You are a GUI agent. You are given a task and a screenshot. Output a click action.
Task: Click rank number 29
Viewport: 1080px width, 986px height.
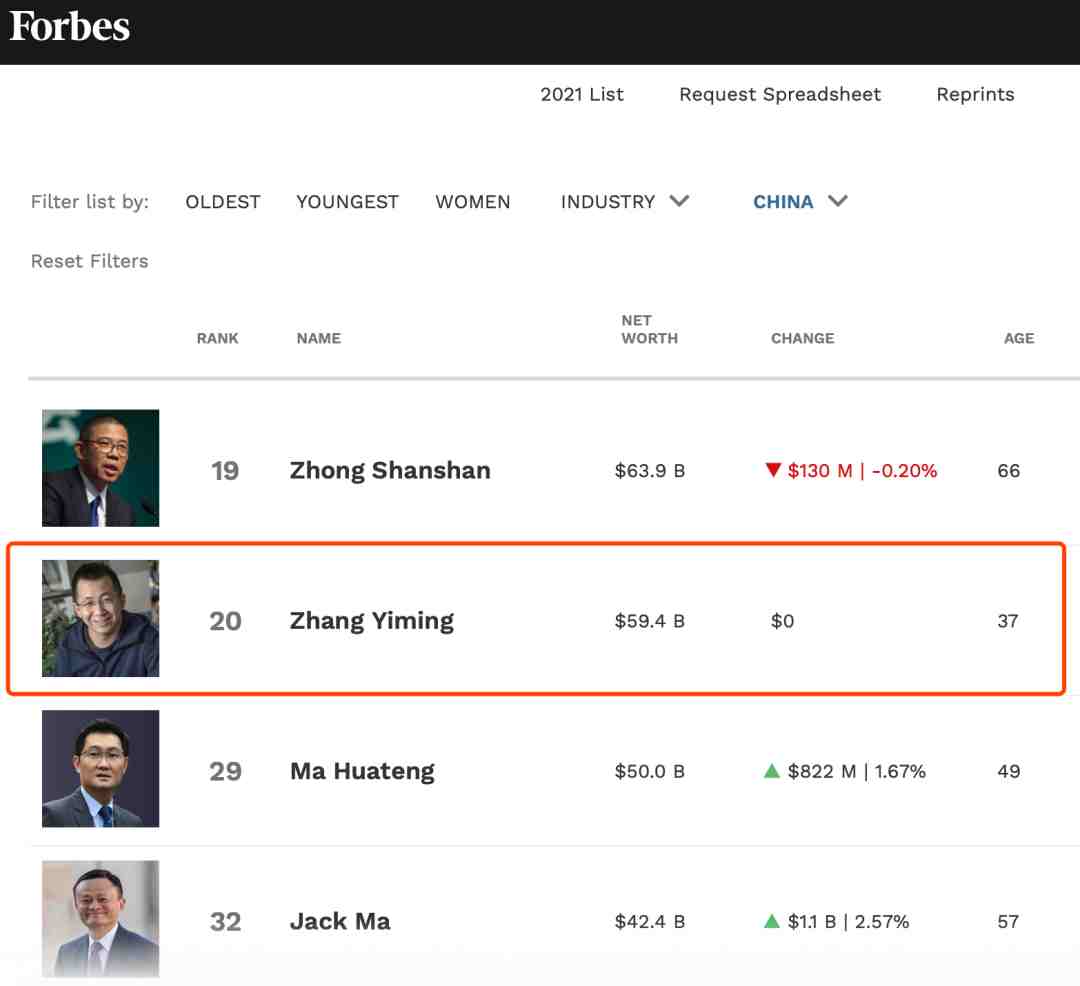(x=225, y=771)
